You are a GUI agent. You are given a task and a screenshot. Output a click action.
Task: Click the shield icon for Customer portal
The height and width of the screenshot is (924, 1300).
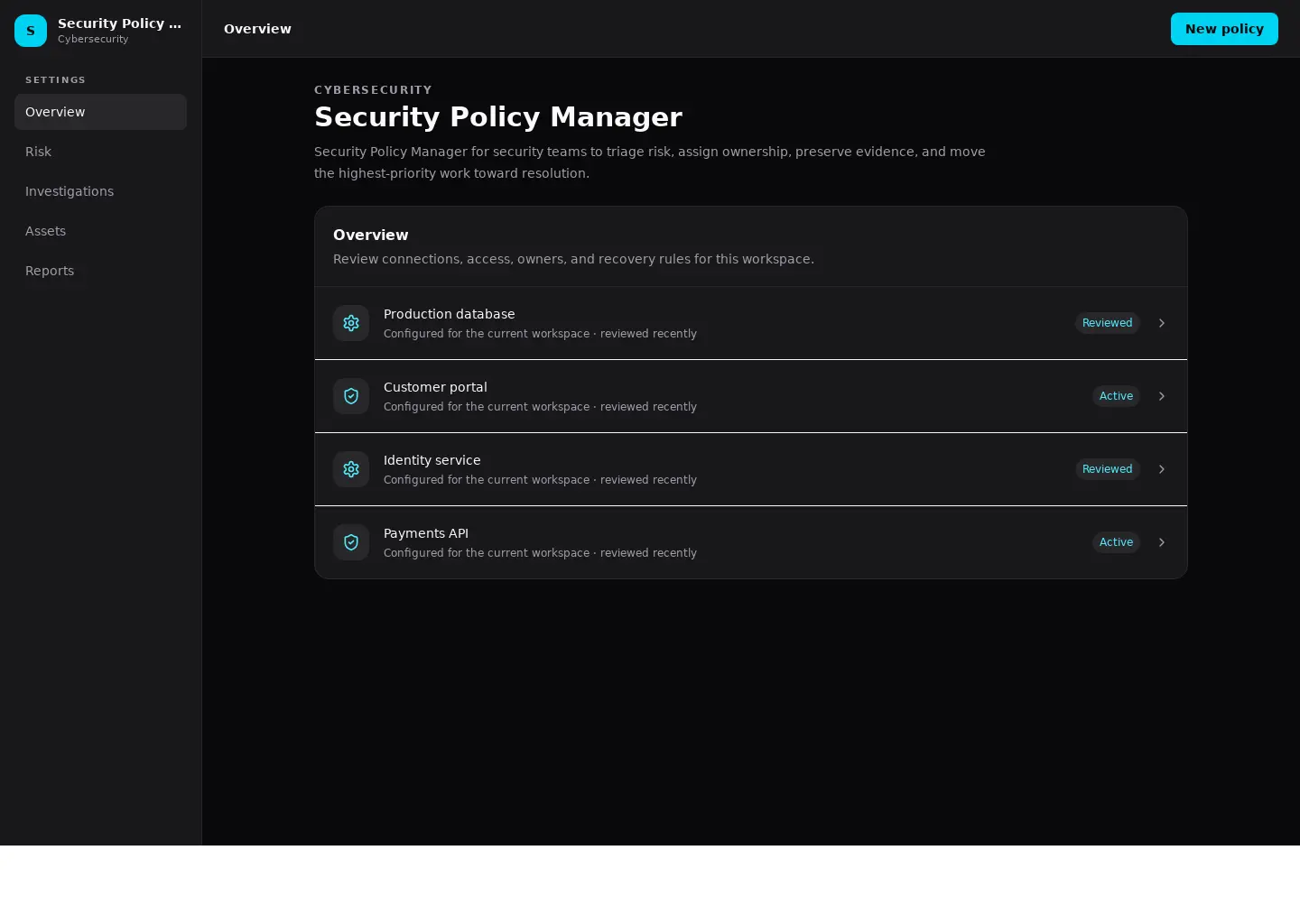point(351,396)
